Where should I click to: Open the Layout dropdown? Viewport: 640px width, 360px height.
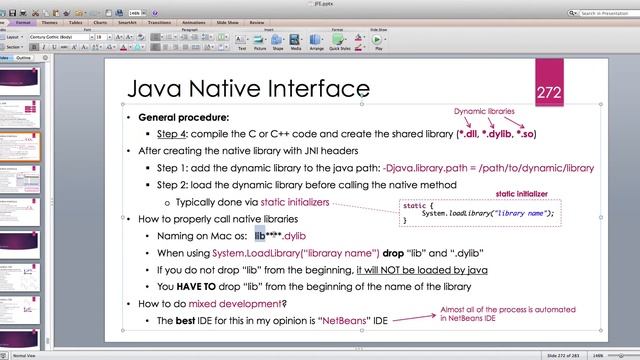click(15, 37)
